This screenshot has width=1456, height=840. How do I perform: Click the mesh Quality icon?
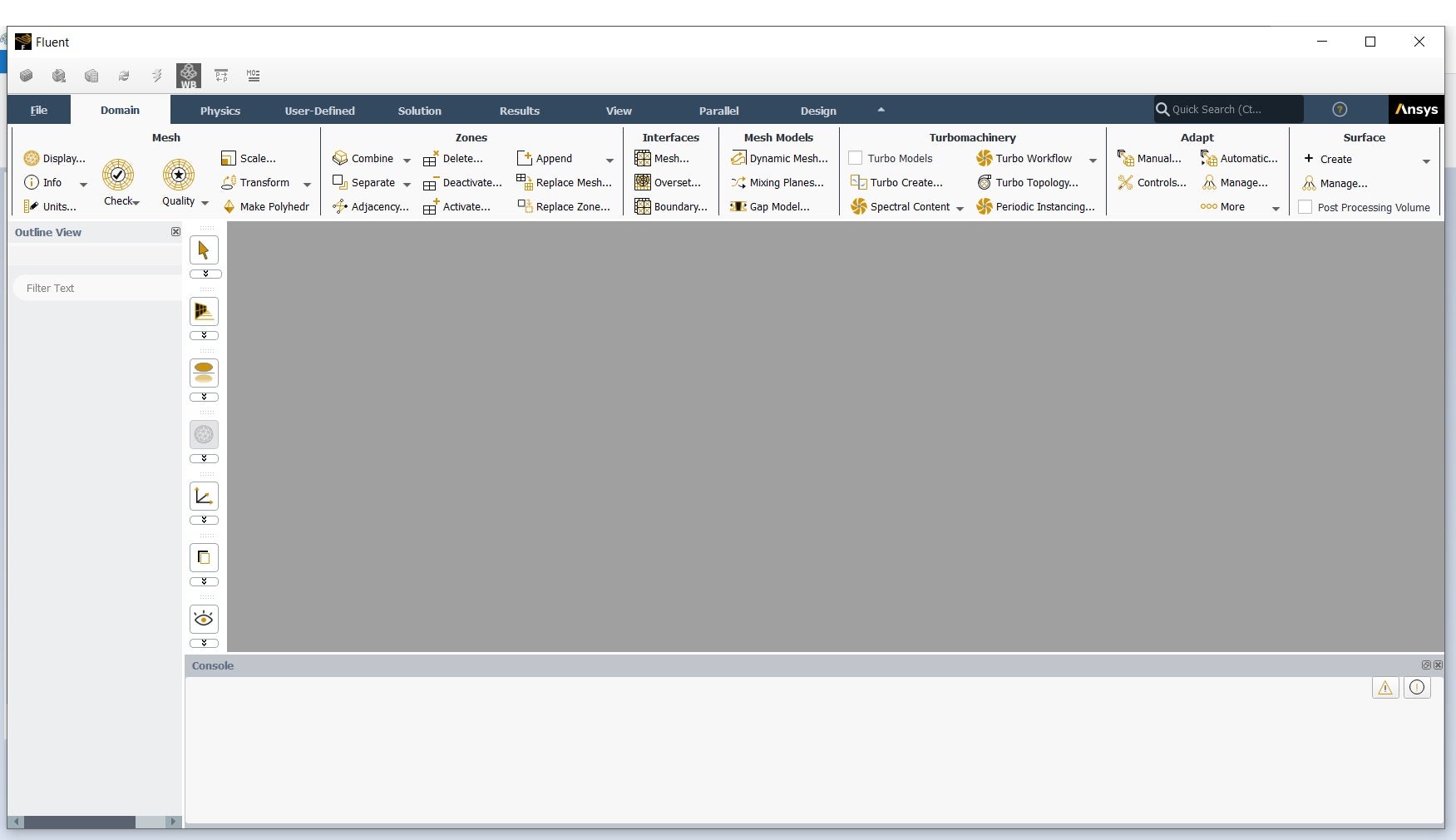pyautogui.click(x=178, y=175)
